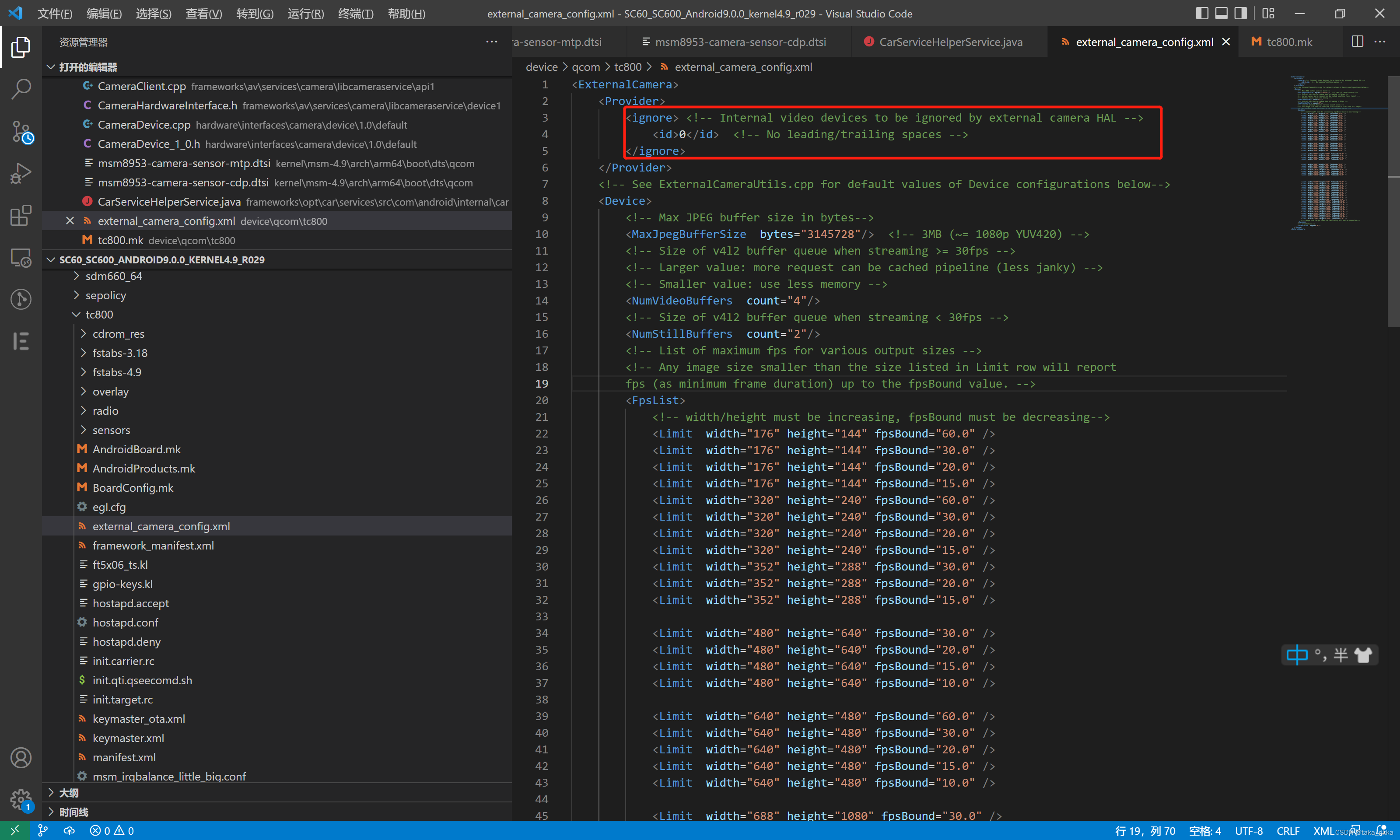Expand the 大纲 outline section
Screen dimensions: 1400x840
pos(69,792)
